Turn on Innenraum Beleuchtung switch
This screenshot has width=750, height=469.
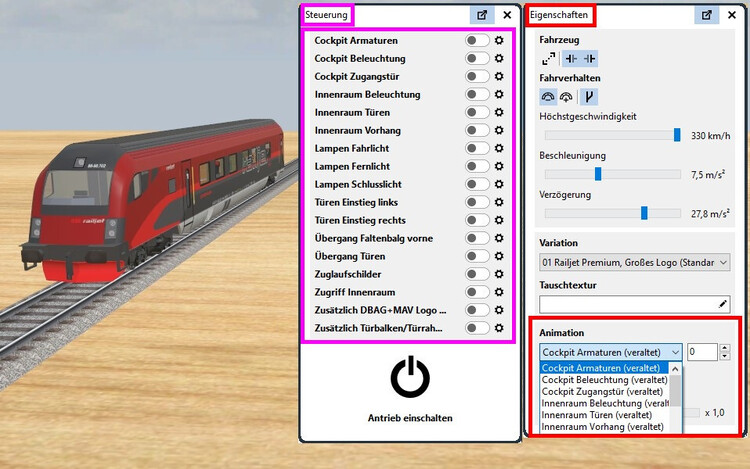(477, 94)
